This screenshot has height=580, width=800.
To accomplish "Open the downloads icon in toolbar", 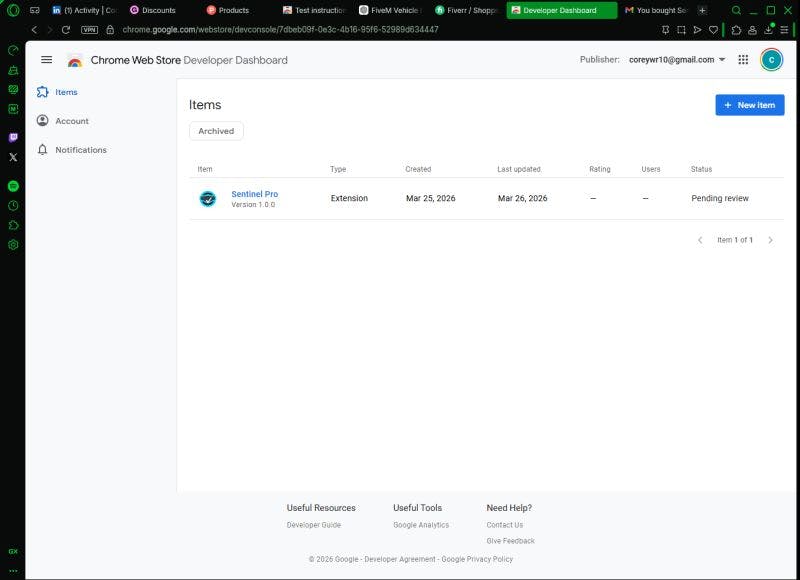I will coord(768,30).
